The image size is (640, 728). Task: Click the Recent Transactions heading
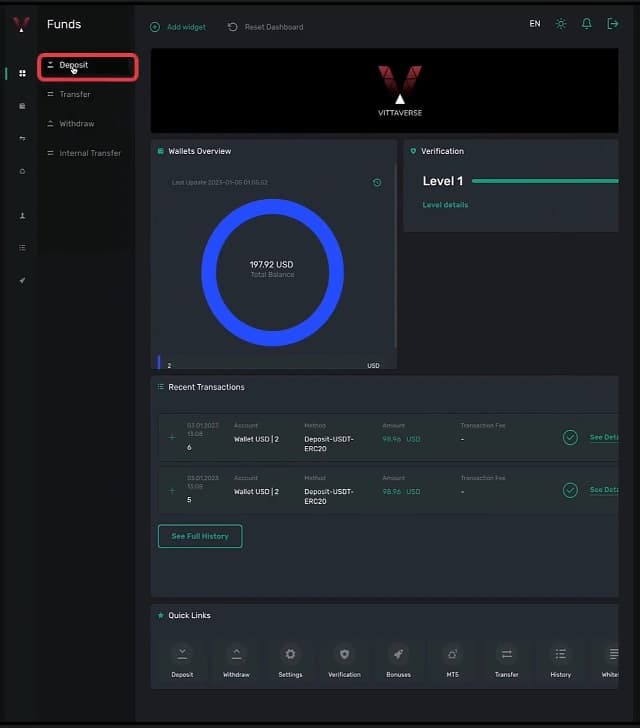pyautogui.click(x=206, y=387)
